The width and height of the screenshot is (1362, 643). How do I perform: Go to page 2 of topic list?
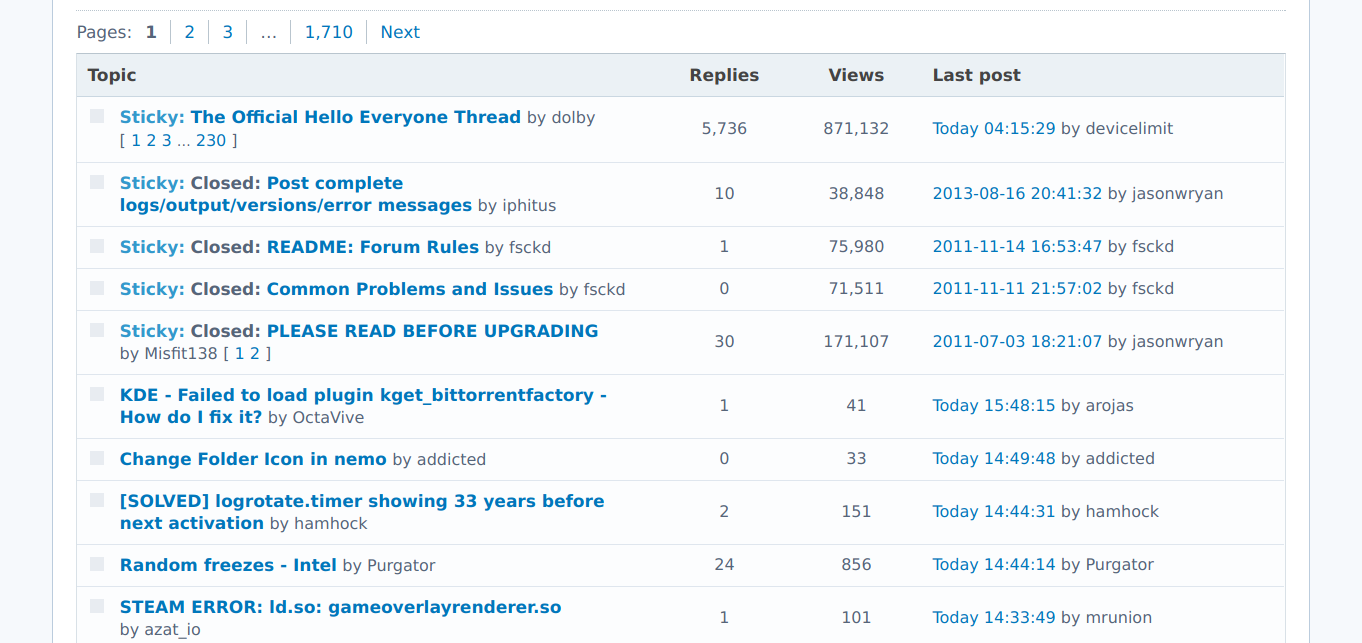click(x=189, y=32)
